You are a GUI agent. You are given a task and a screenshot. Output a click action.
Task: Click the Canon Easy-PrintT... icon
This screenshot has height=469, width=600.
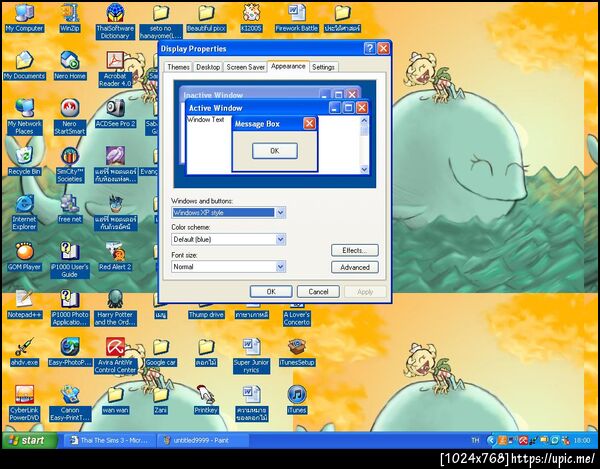point(70,404)
